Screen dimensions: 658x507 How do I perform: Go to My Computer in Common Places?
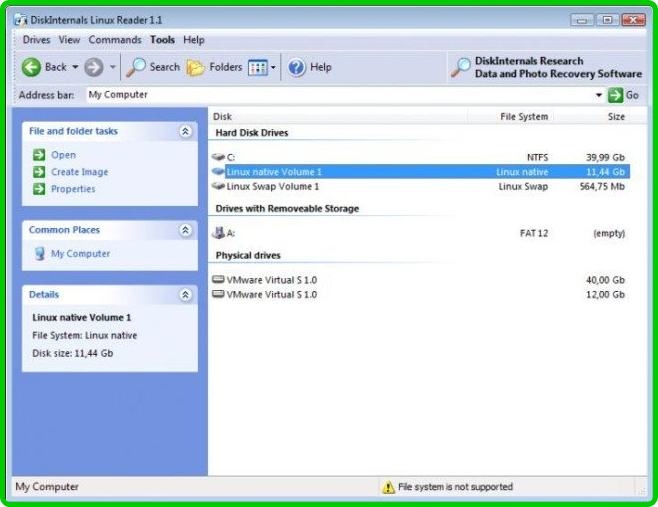point(81,254)
